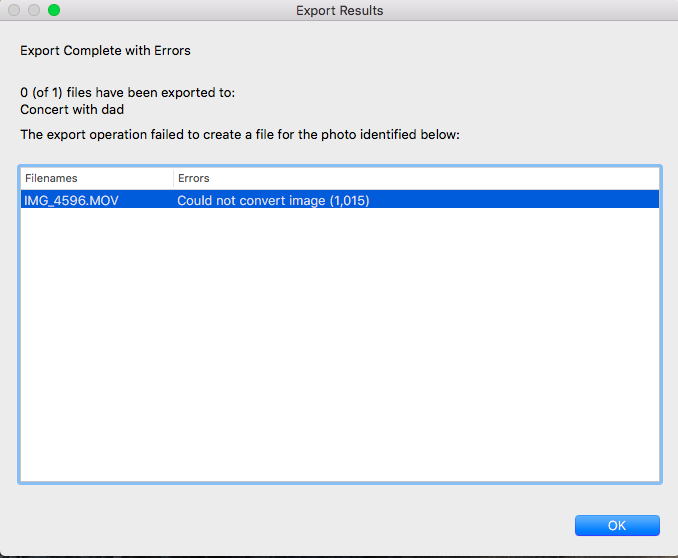Click the 'Concert with dad' destination name
678x558 pixels.
pos(72,109)
